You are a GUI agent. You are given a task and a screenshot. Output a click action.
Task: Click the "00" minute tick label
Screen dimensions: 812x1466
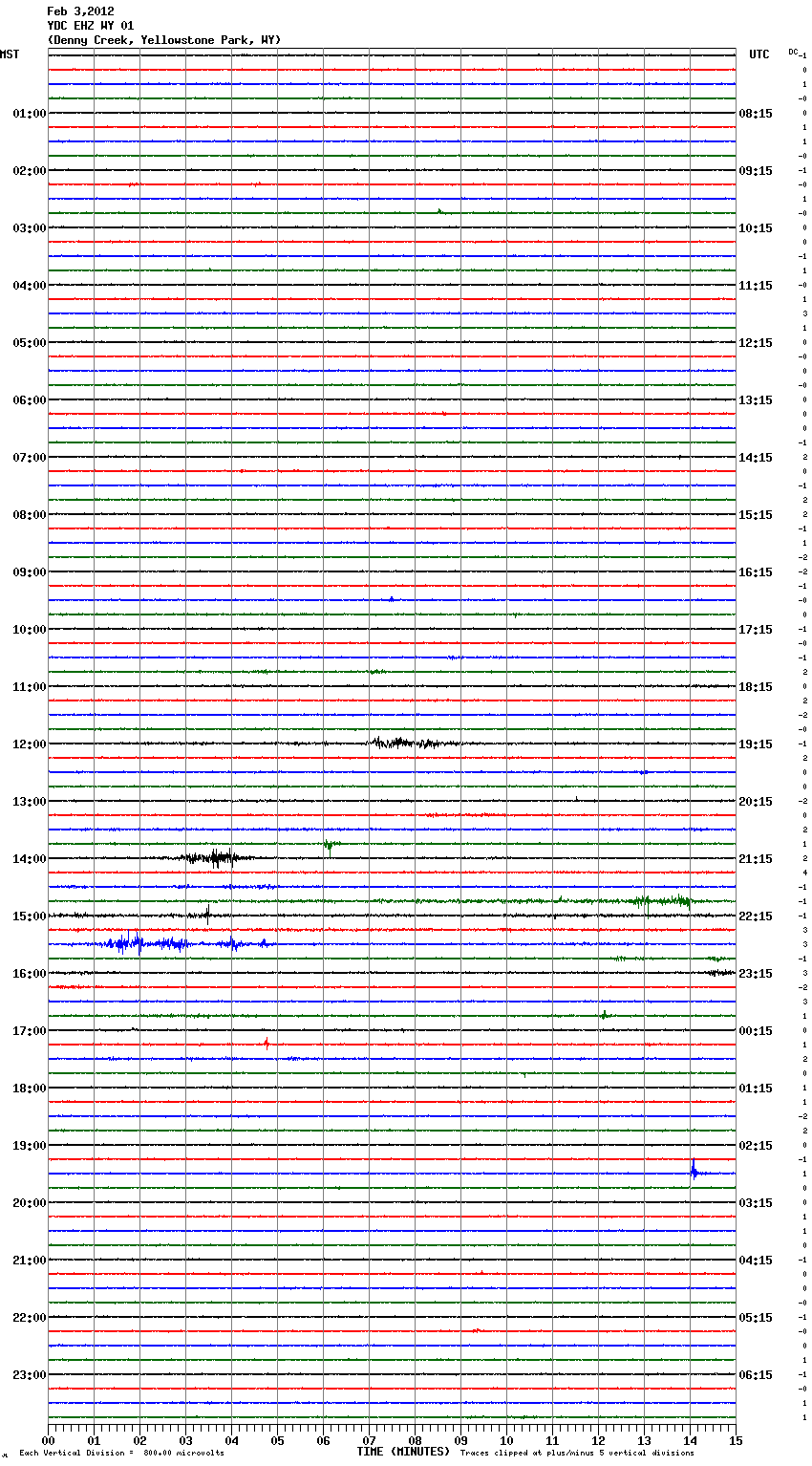coord(48,1439)
